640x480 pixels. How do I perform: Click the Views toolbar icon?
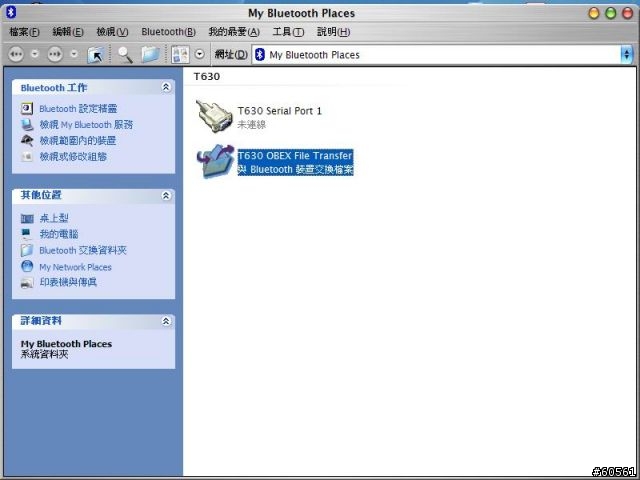(x=180, y=54)
